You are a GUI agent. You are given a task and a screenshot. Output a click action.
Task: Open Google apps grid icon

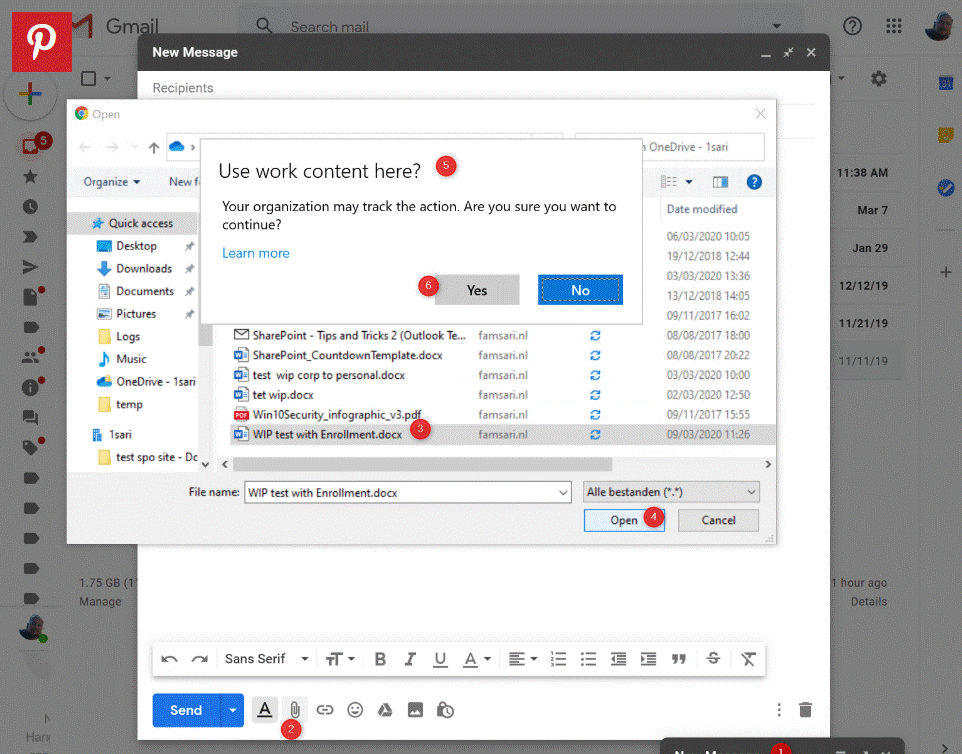tap(894, 26)
